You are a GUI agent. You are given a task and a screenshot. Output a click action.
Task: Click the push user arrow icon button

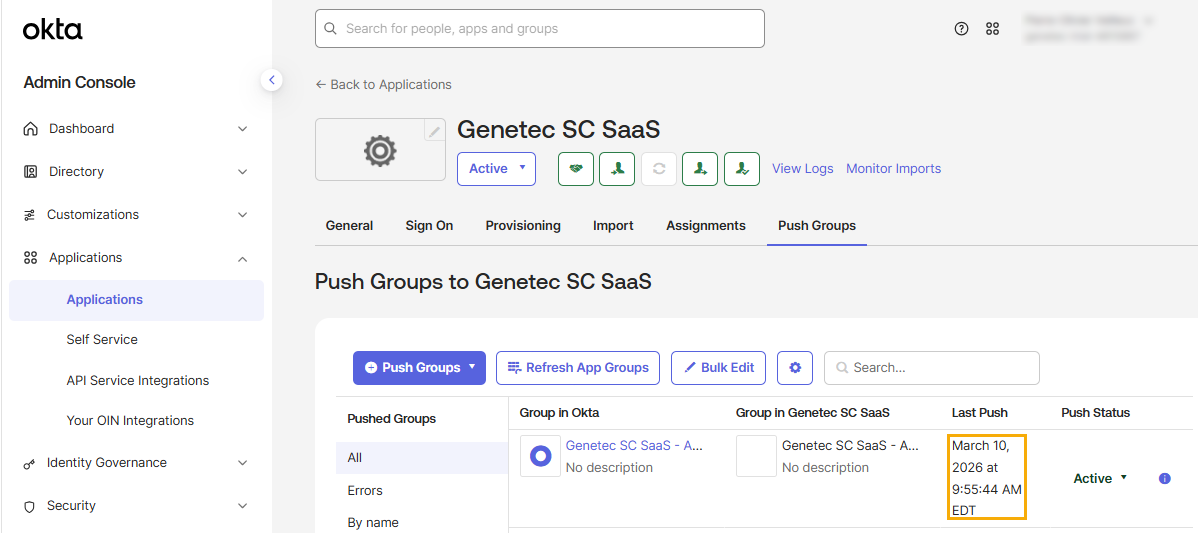tap(700, 169)
